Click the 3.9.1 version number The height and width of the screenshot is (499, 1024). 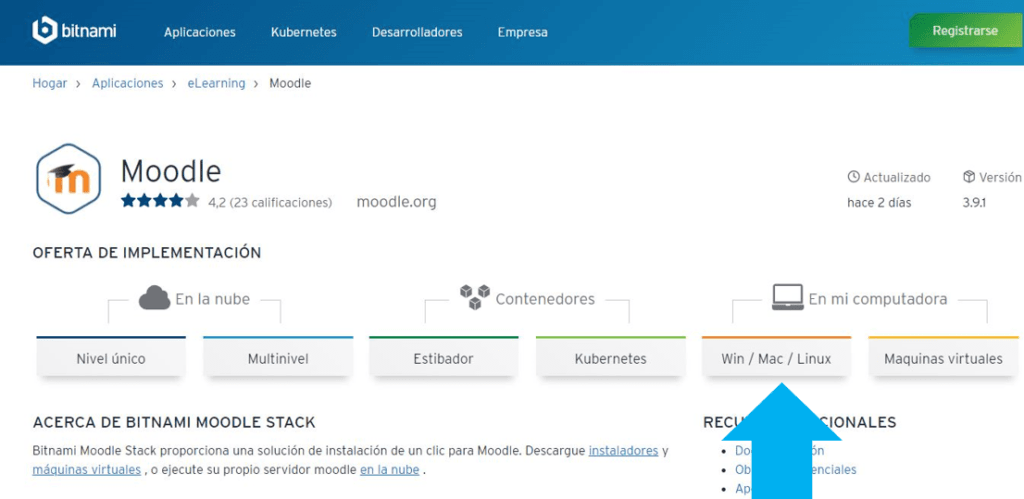[x=974, y=202]
